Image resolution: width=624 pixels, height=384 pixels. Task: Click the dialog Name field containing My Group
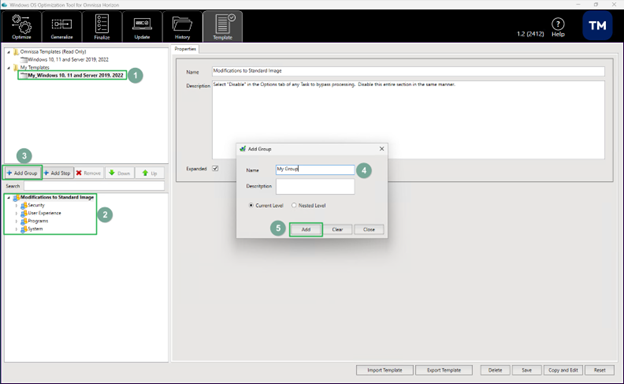(315, 170)
